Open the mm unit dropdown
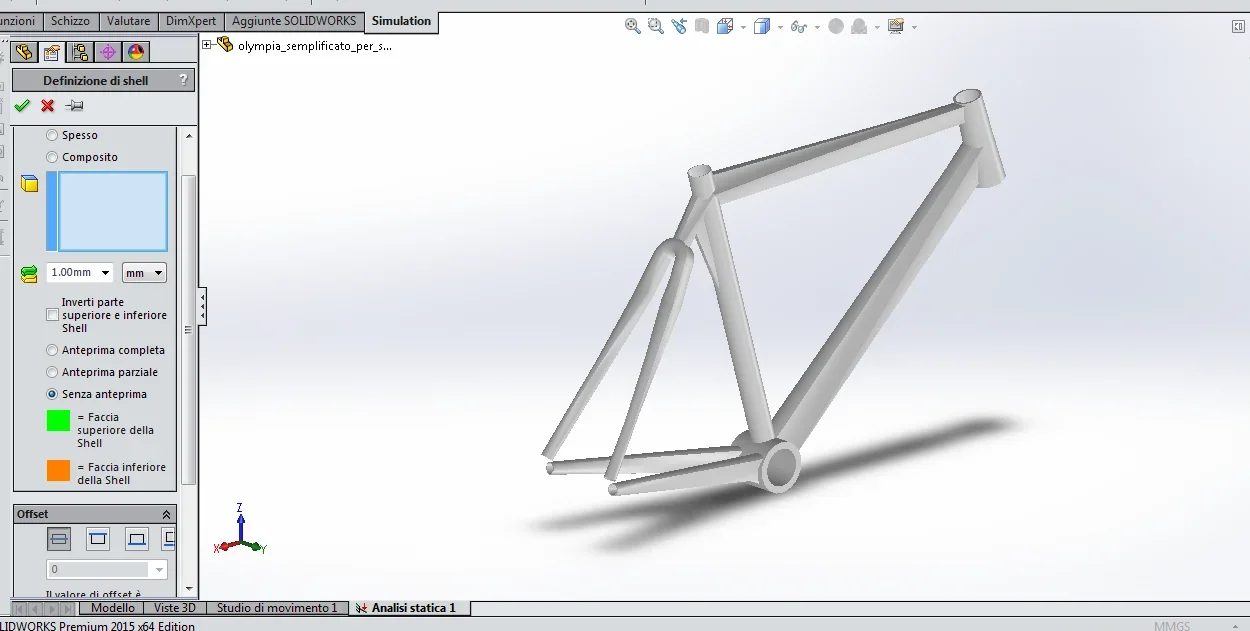1250x631 pixels. (144, 272)
